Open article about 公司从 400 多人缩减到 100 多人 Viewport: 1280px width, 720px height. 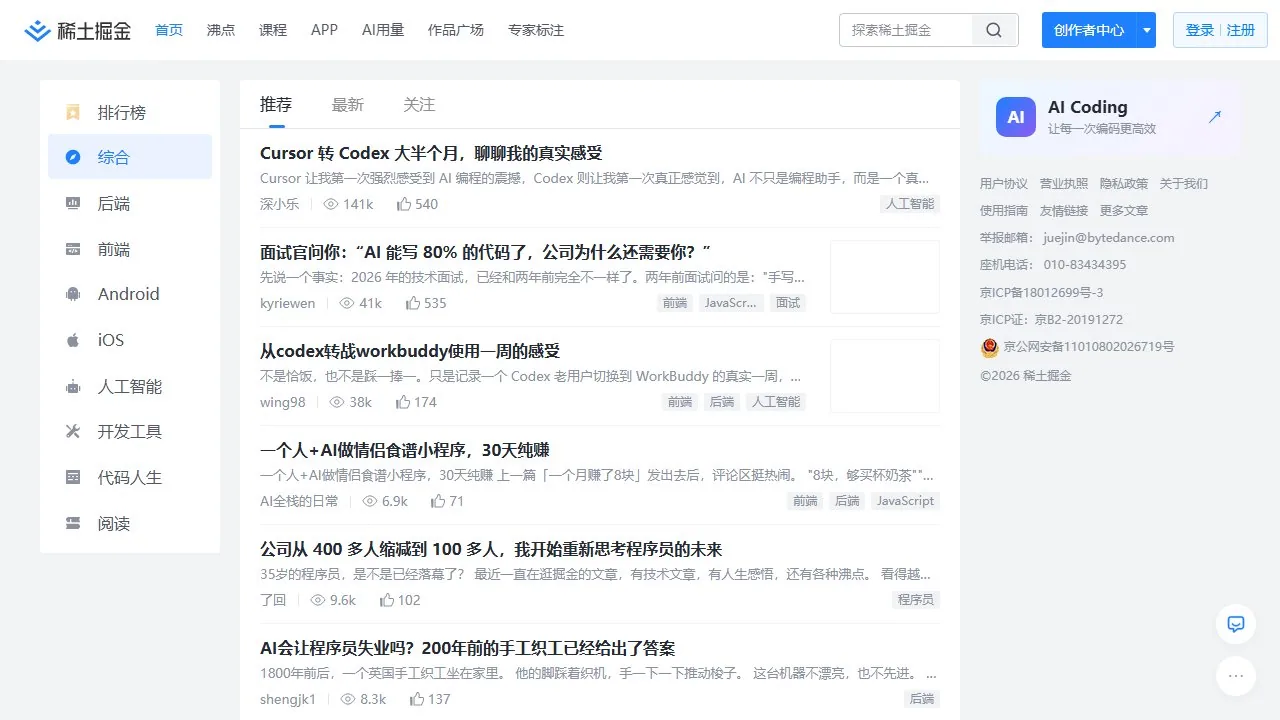(491, 549)
